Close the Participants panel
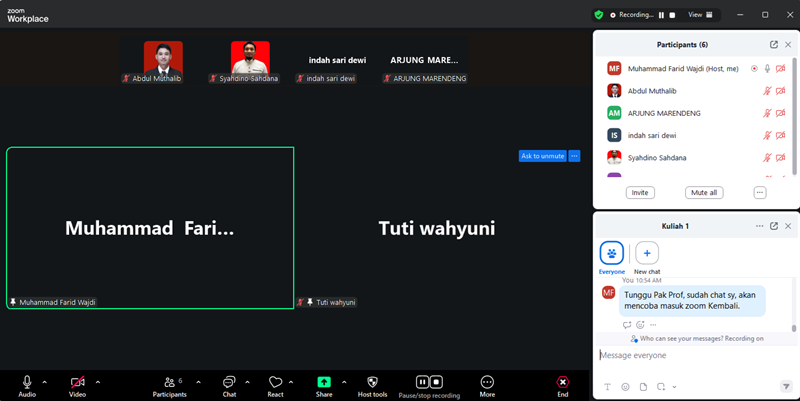This screenshot has width=800, height=401. pyautogui.click(x=788, y=44)
